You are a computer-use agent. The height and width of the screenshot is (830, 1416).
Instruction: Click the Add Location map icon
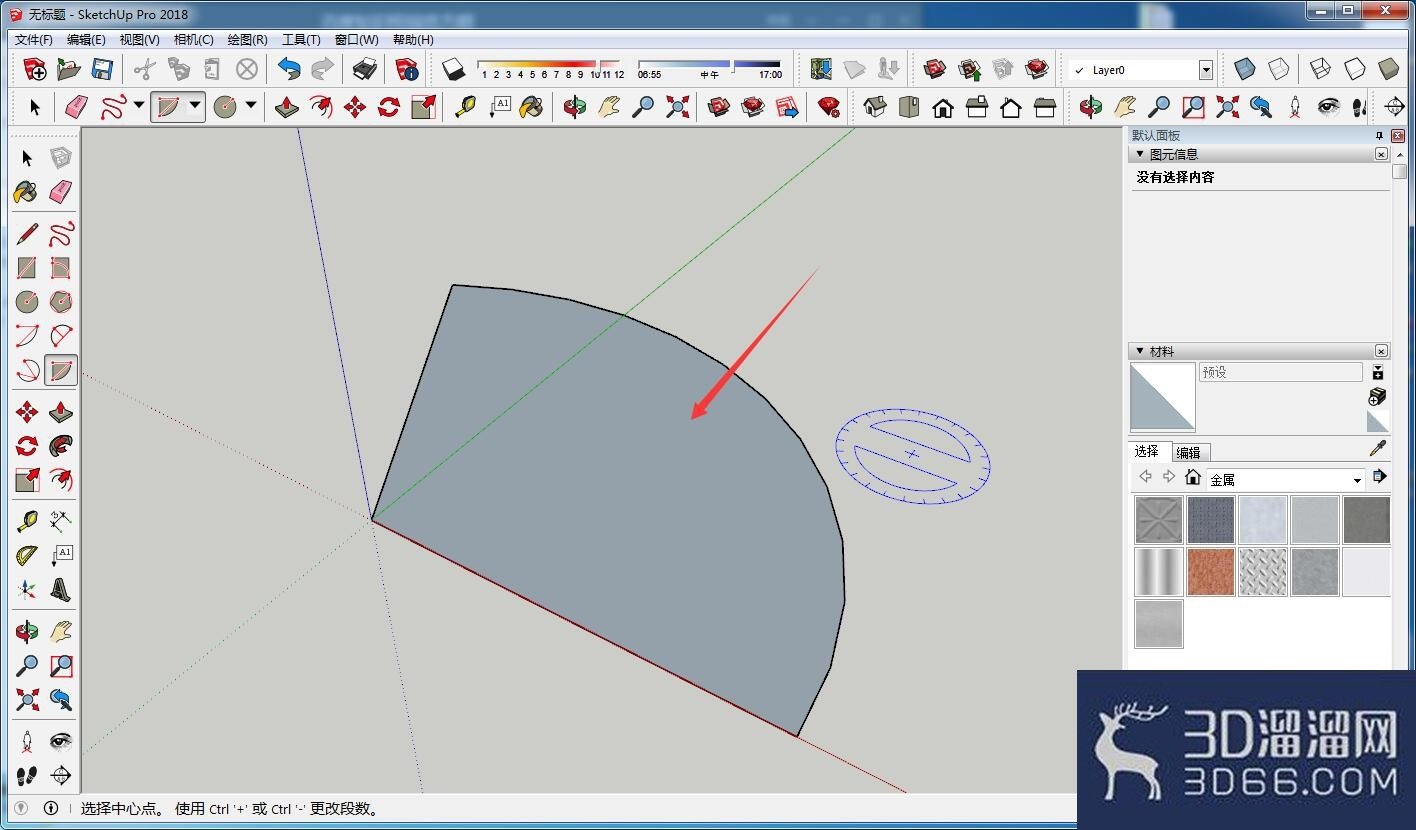pyautogui.click(x=821, y=69)
